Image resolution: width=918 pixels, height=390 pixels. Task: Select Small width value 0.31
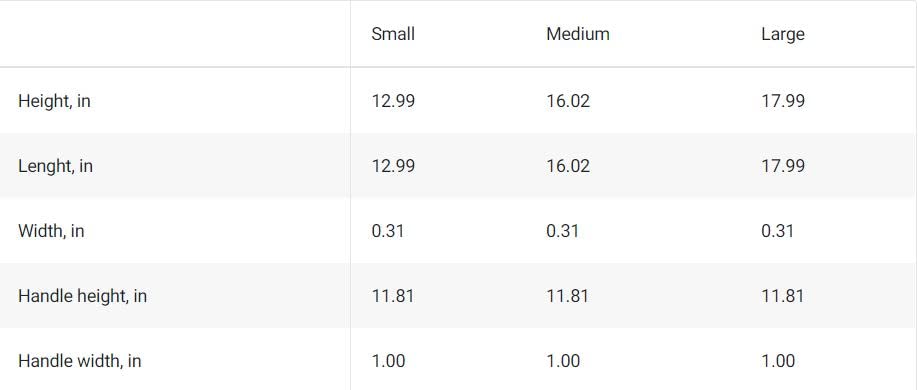click(x=388, y=231)
